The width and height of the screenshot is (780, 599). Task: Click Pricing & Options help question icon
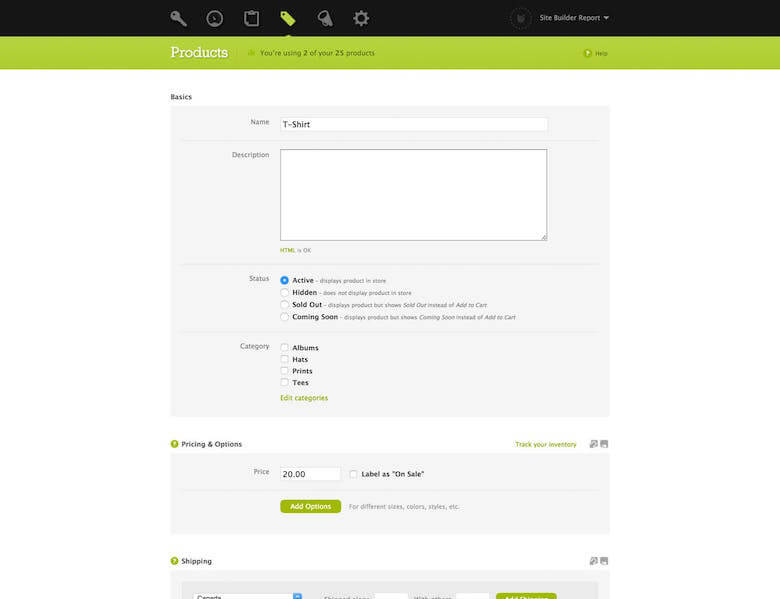tap(175, 444)
